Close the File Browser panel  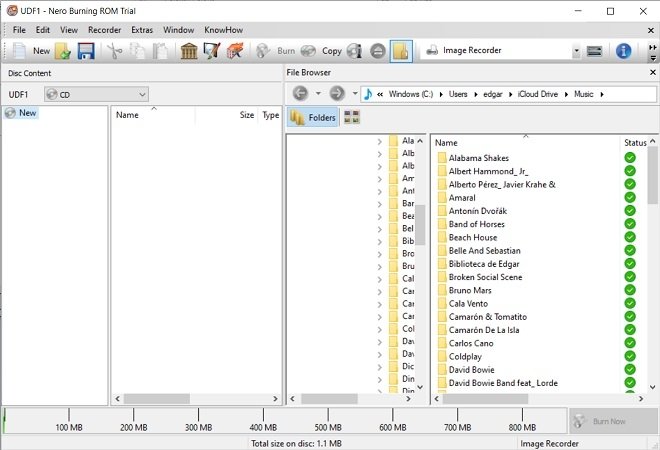pyautogui.click(x=652, y=72)
